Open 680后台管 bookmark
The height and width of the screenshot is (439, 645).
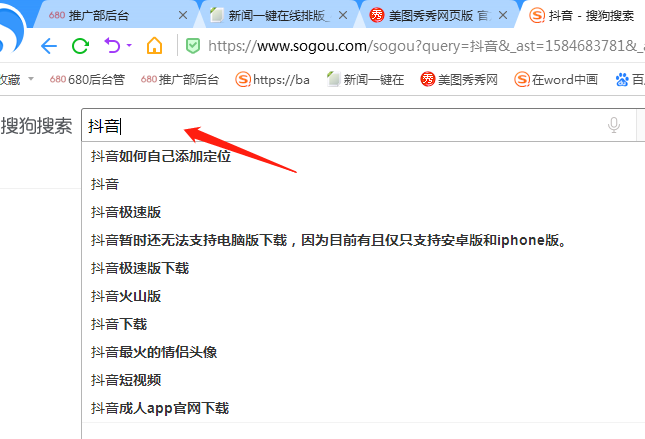click(87, 79)
